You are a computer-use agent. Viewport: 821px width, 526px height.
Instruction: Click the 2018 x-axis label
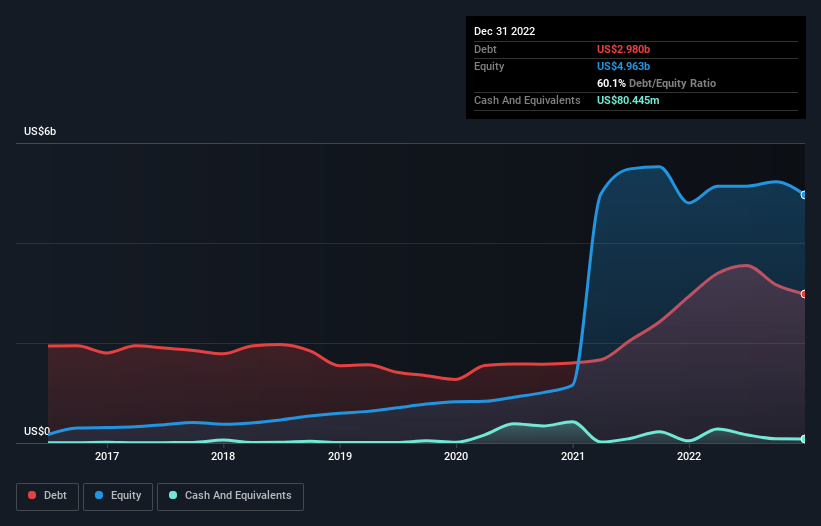(x=223, y=456)
